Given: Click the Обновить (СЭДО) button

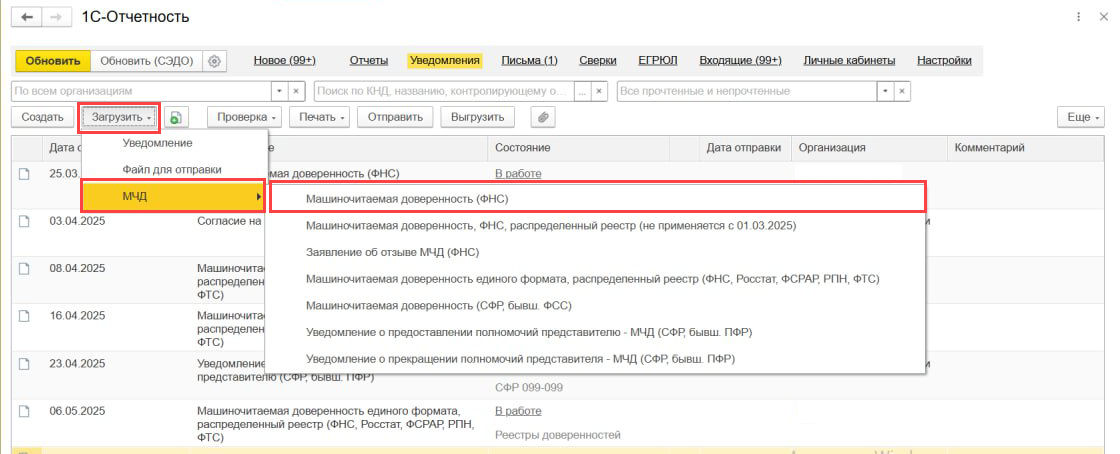Looking at the screenshot, I should [x=146, y=61].
